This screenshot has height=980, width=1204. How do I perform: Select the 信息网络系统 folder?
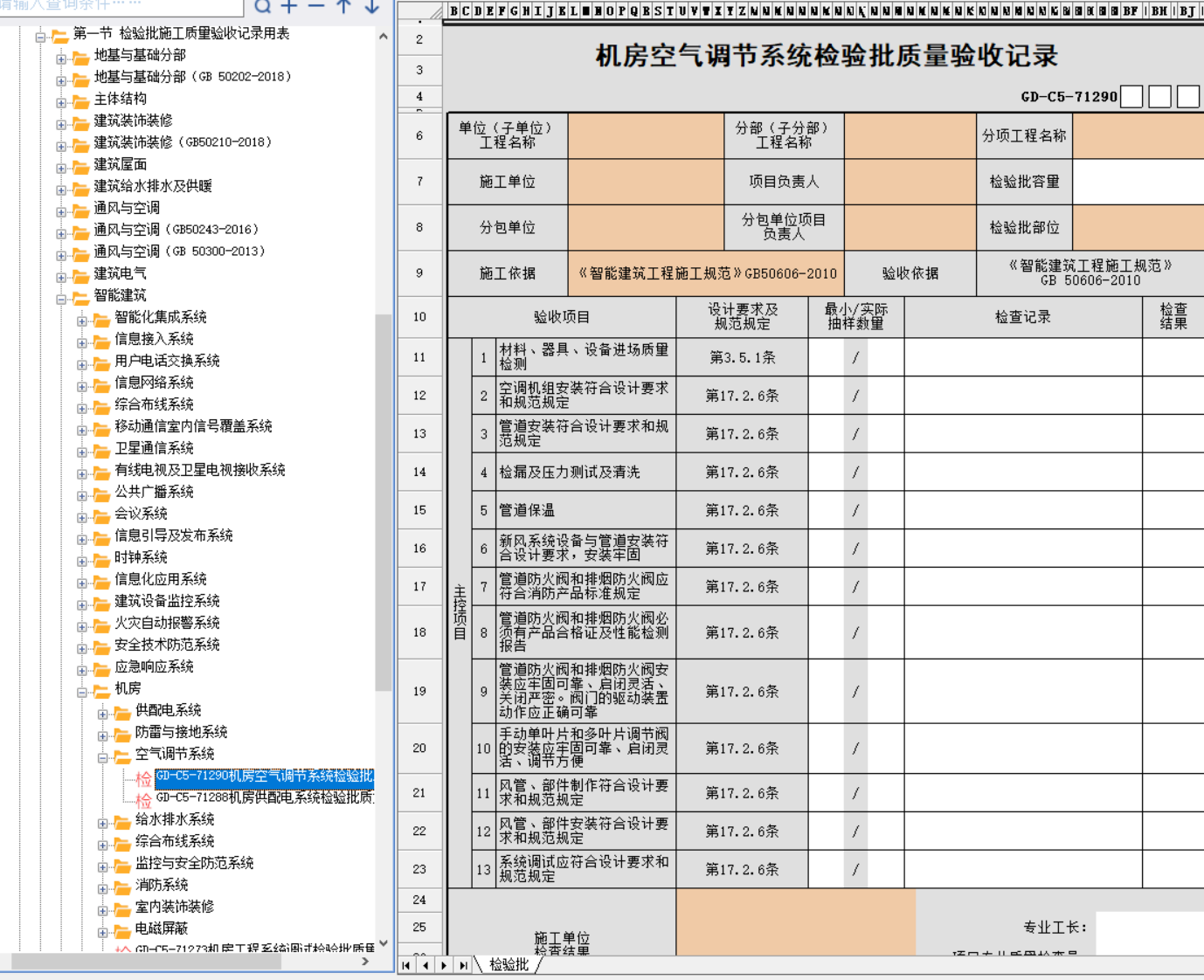click(154, 383)
